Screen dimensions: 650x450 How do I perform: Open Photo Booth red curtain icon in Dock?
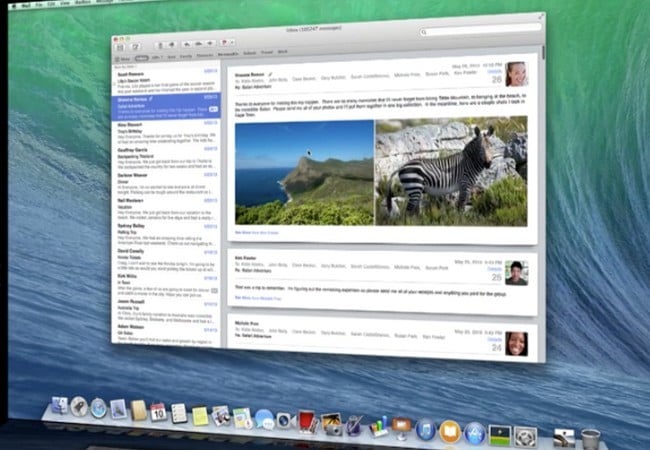click(307, 421)
